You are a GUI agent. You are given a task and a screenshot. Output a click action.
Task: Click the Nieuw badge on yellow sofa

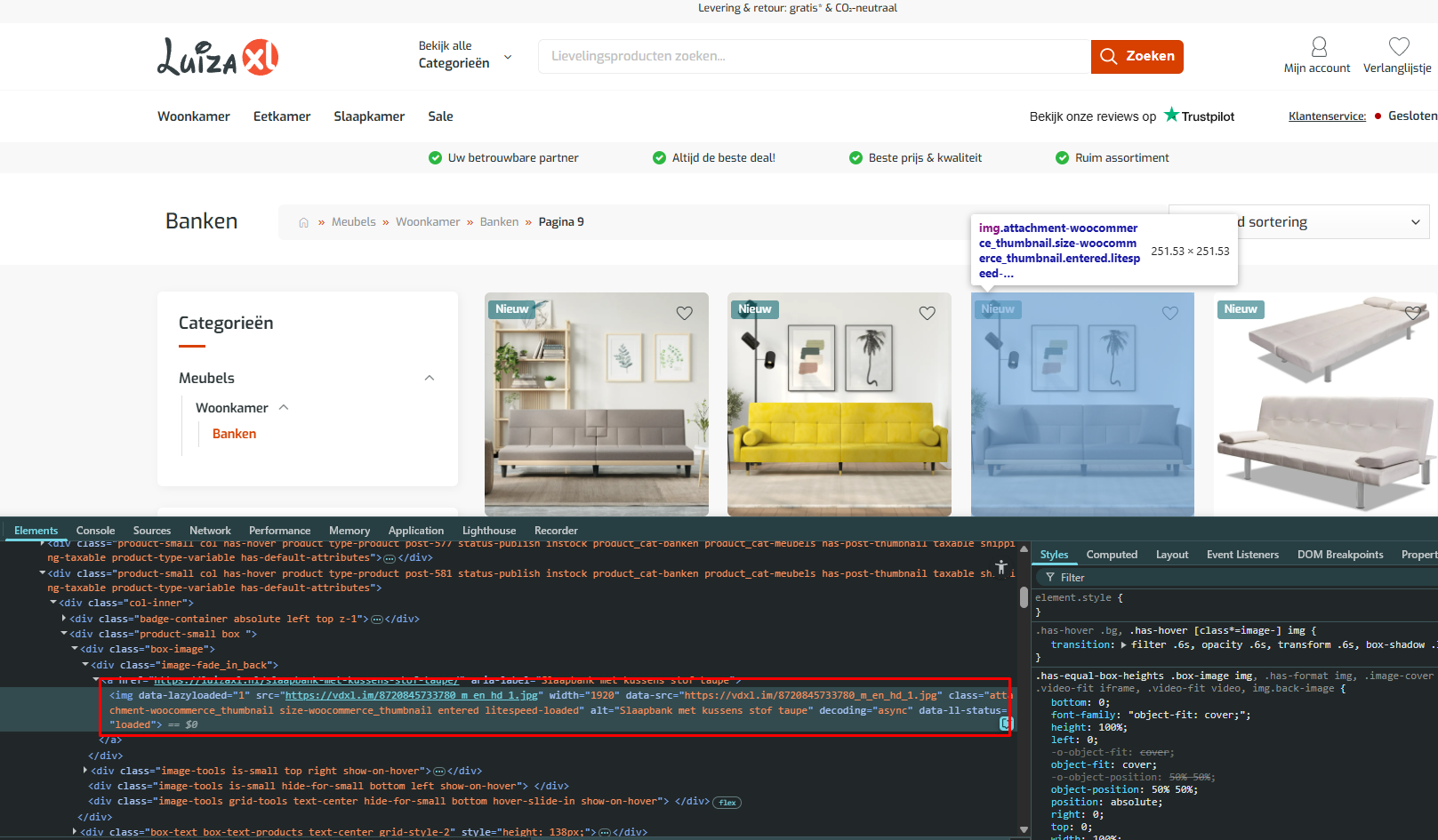point(754,309)
